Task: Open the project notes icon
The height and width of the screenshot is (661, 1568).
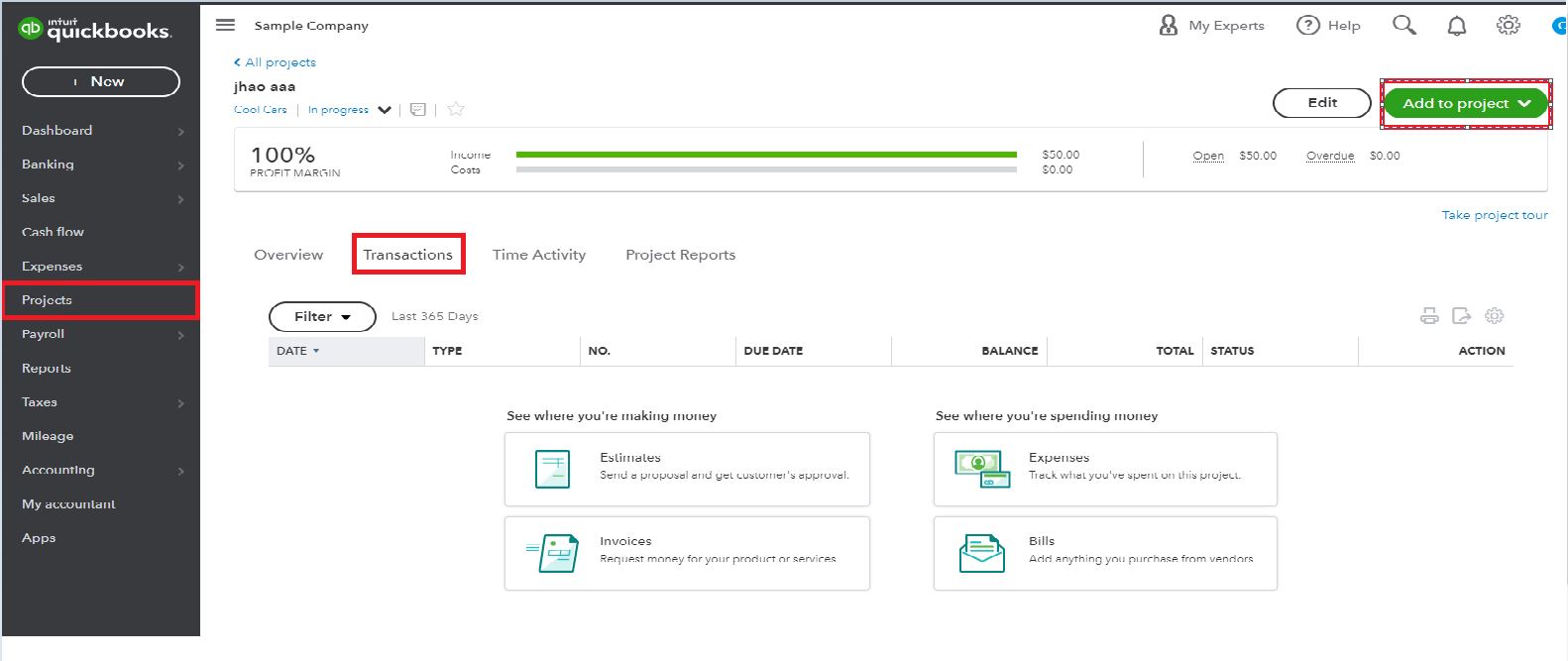Action: click(418, 110)
